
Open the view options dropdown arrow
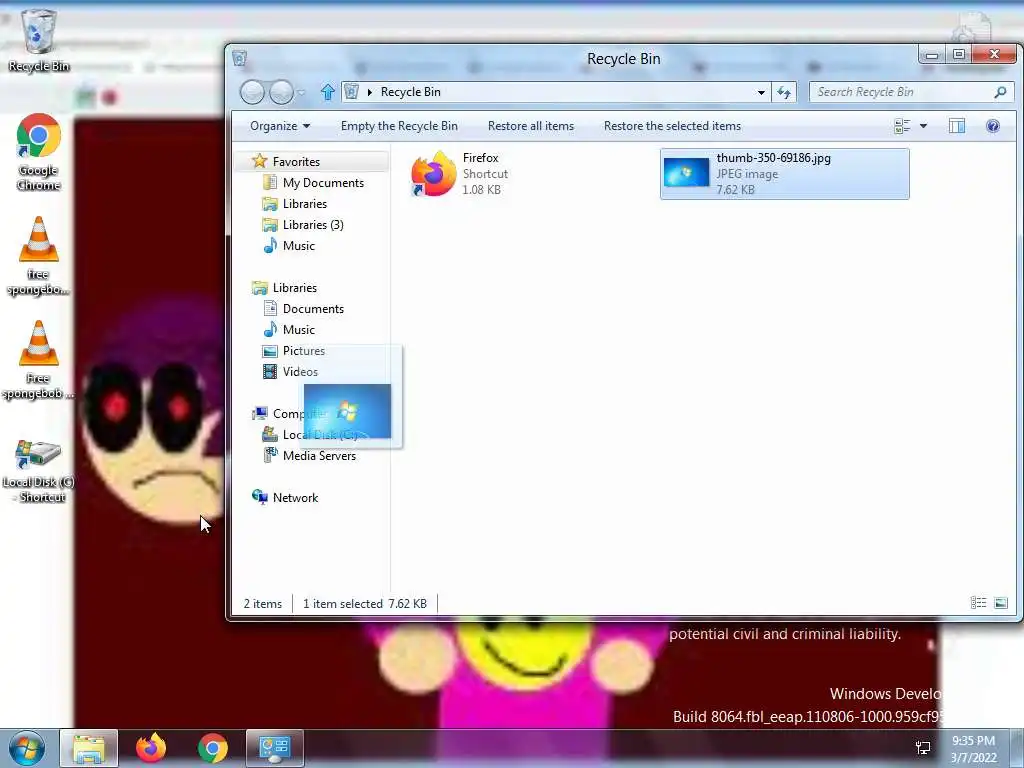click(923, 126)
